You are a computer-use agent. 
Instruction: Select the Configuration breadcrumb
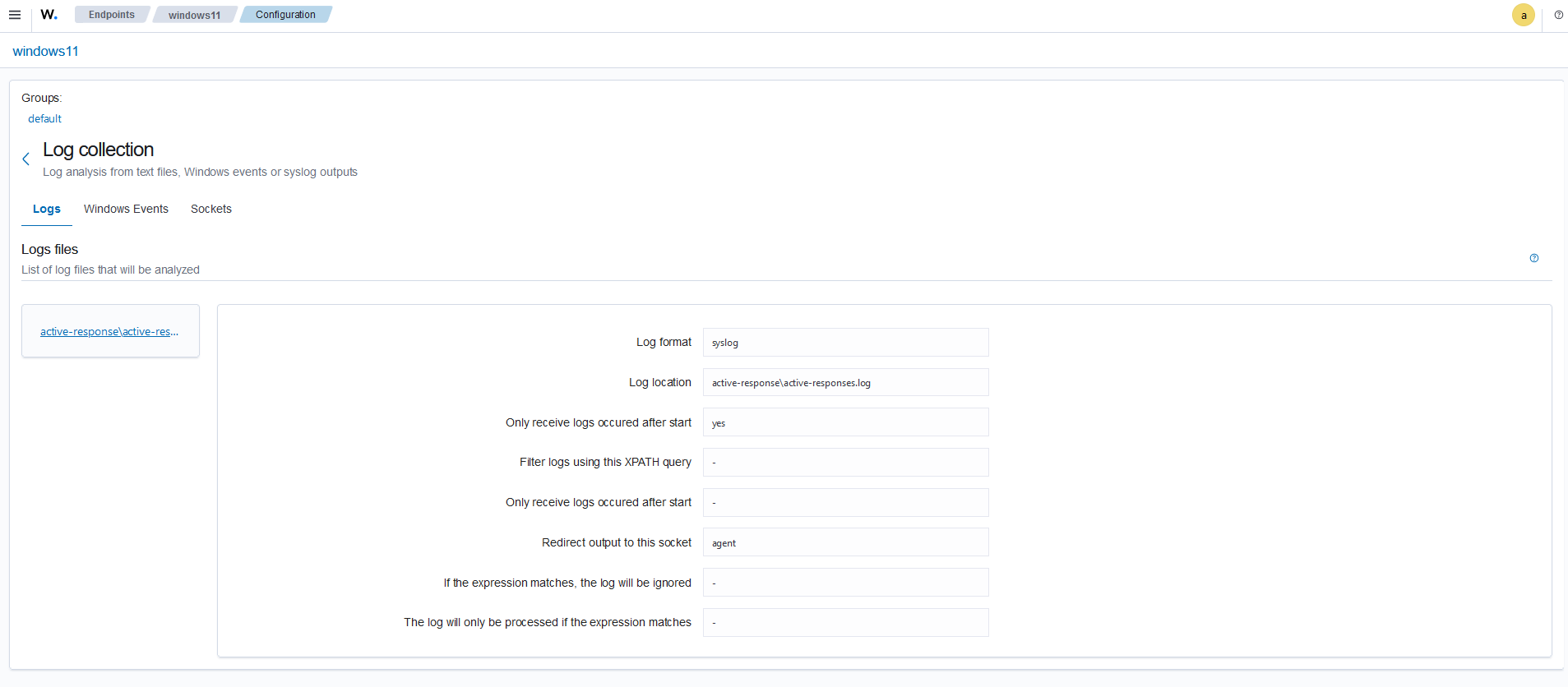[x=285, y=15]
